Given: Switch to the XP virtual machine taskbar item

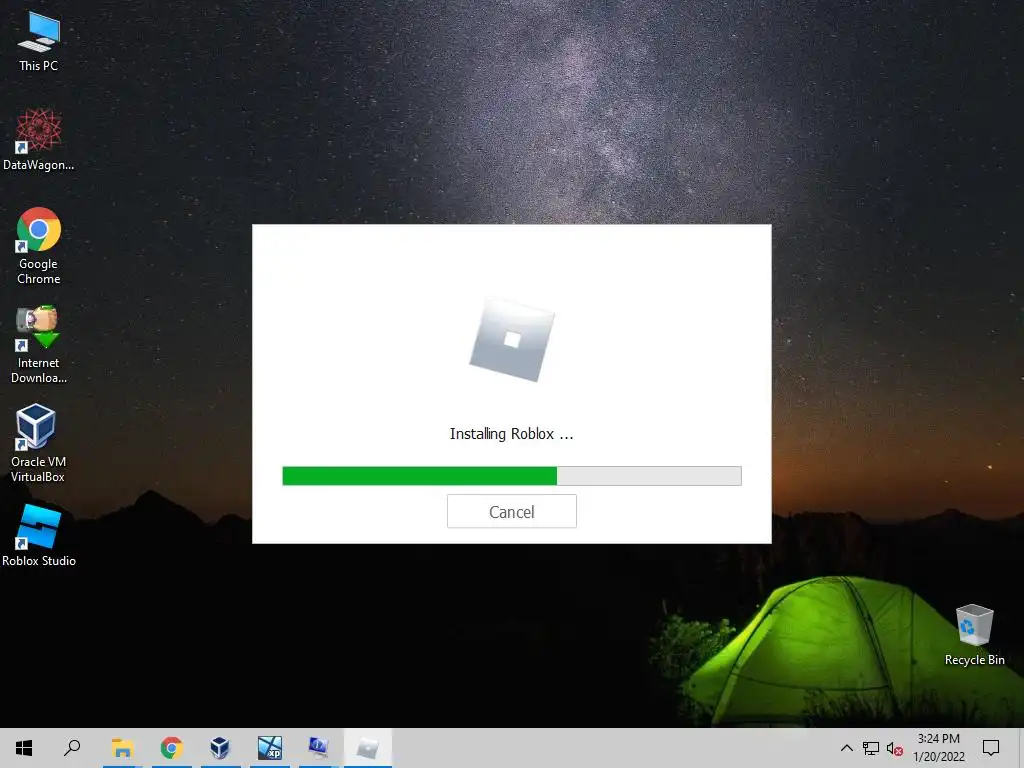Looking at the screenshot, I should [270, 748].
